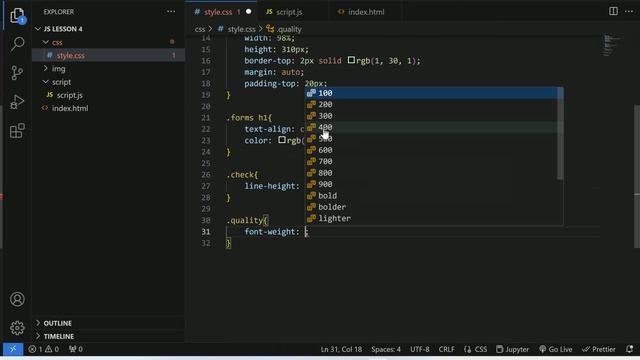Click Ln 31, Col 18 status
640x360 pixels.
tap(341, 349)
